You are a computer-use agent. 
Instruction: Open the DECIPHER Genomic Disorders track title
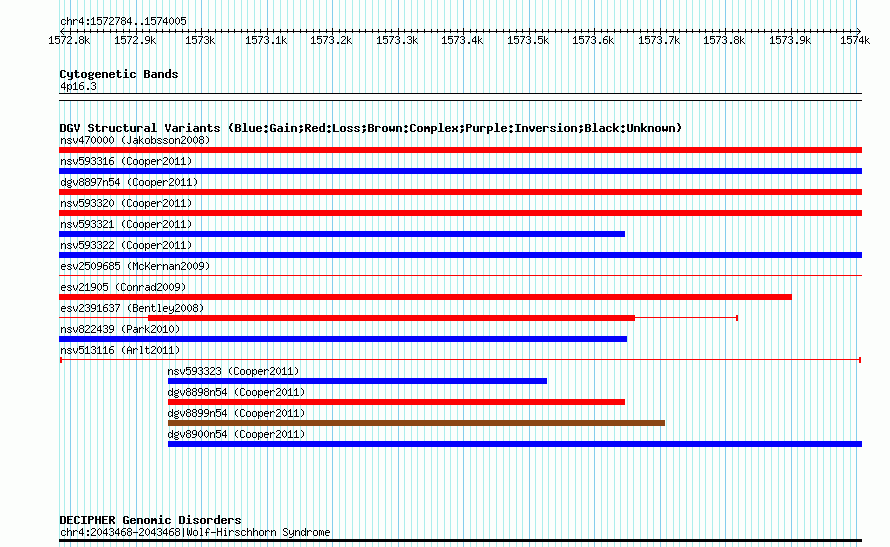pos(150,520)
